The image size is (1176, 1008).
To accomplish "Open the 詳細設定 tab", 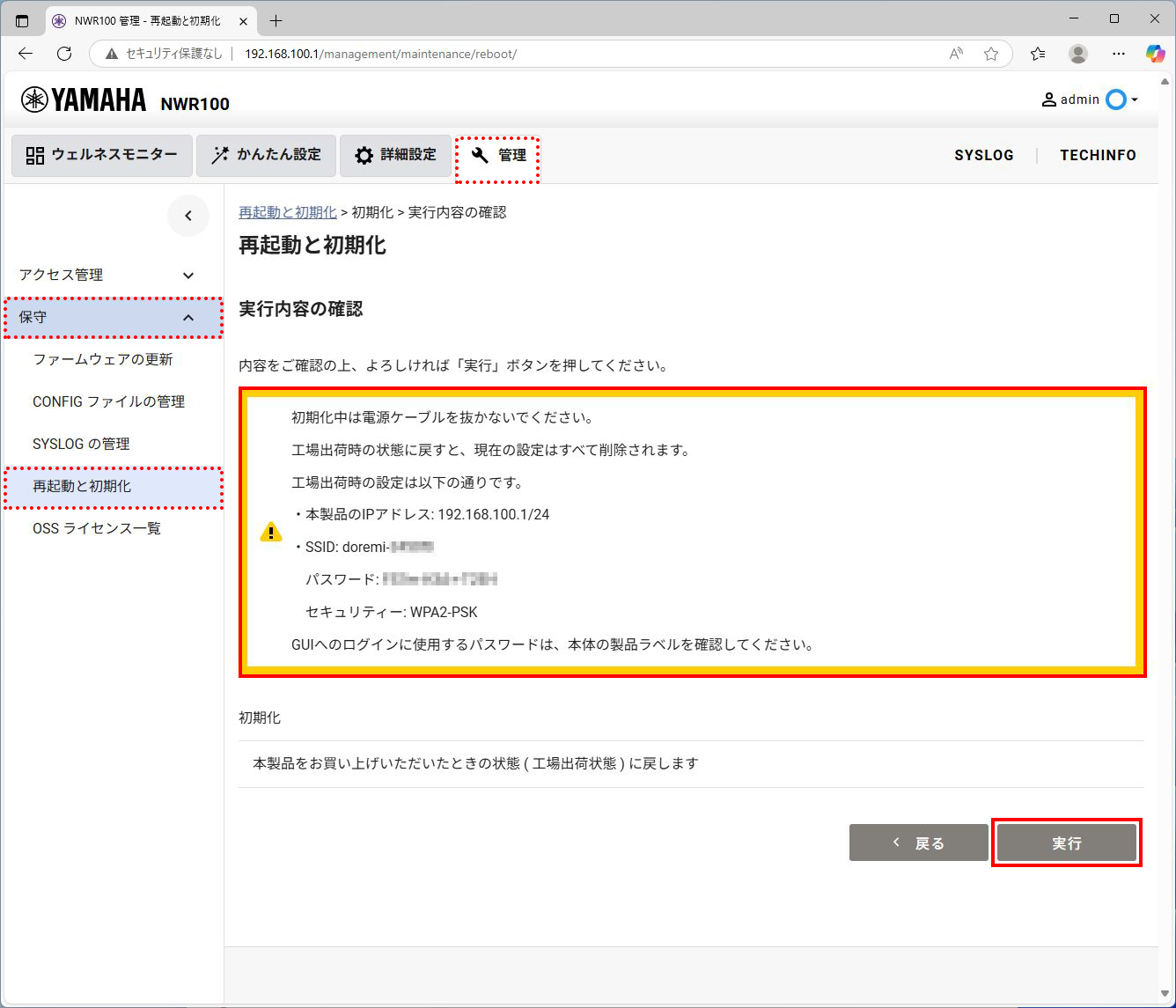I will pyautogui.click(x=395, y=155).
